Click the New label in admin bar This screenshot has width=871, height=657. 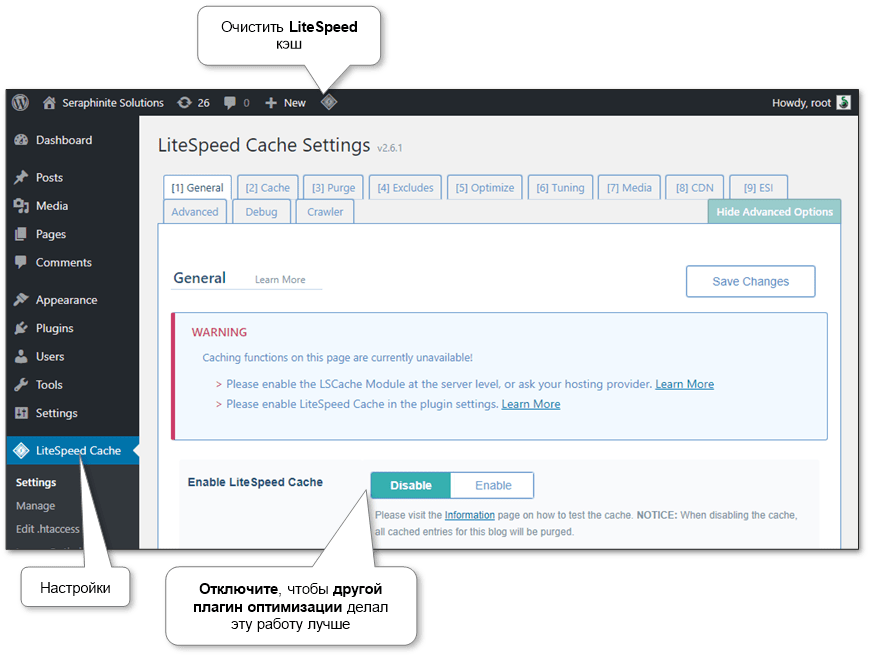[x=294, y=103]
